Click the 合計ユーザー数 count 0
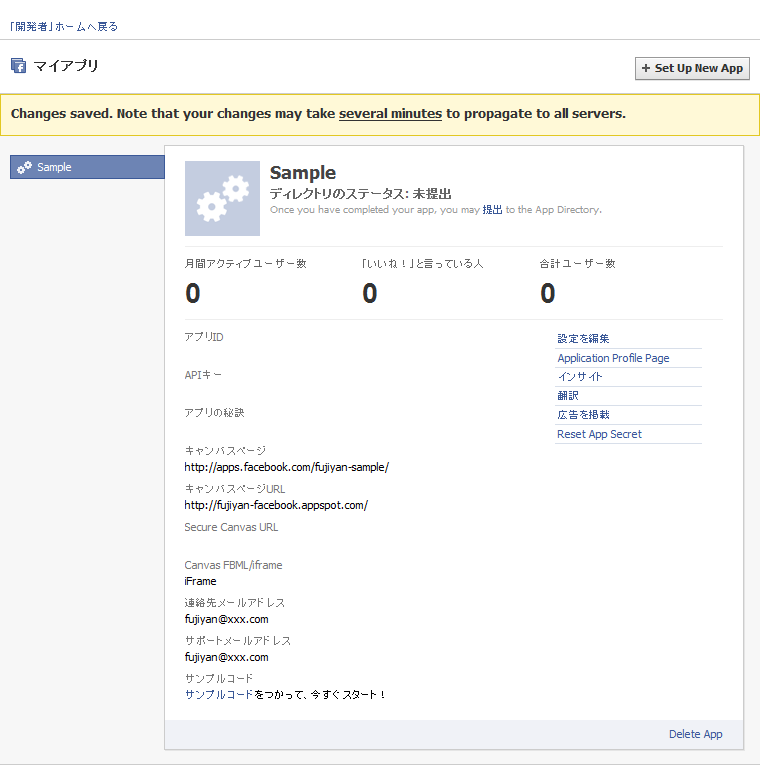Viewport: 760px width, 765px height. [x=548, y=293]
